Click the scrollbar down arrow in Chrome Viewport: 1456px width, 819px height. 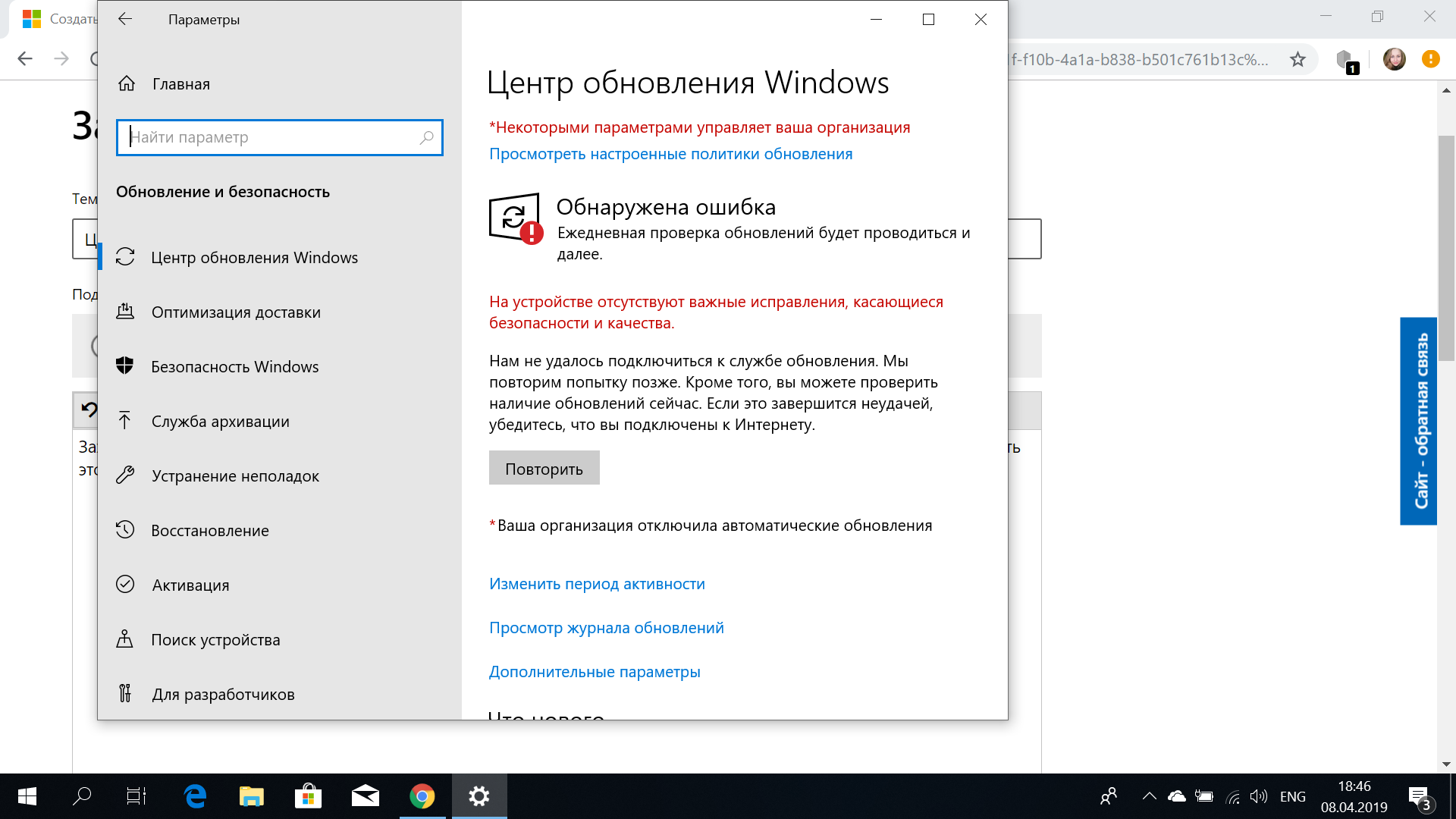point(1446,764)
